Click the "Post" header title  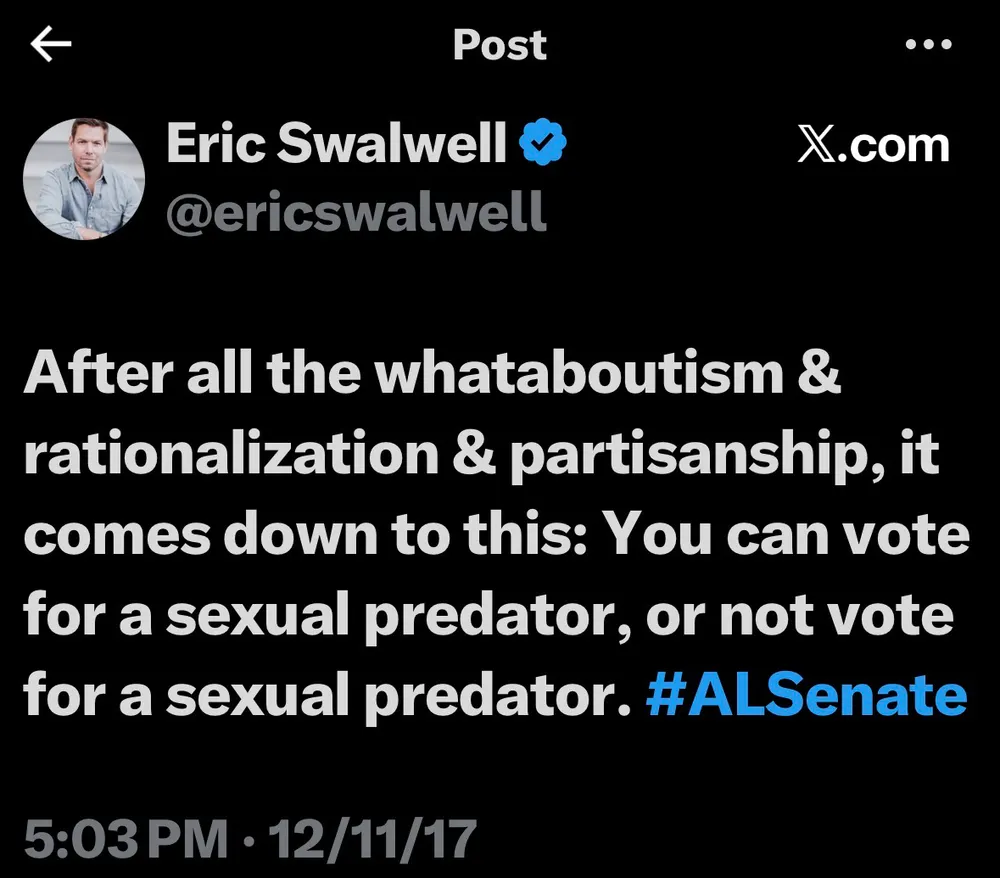(x=499, y=45)
